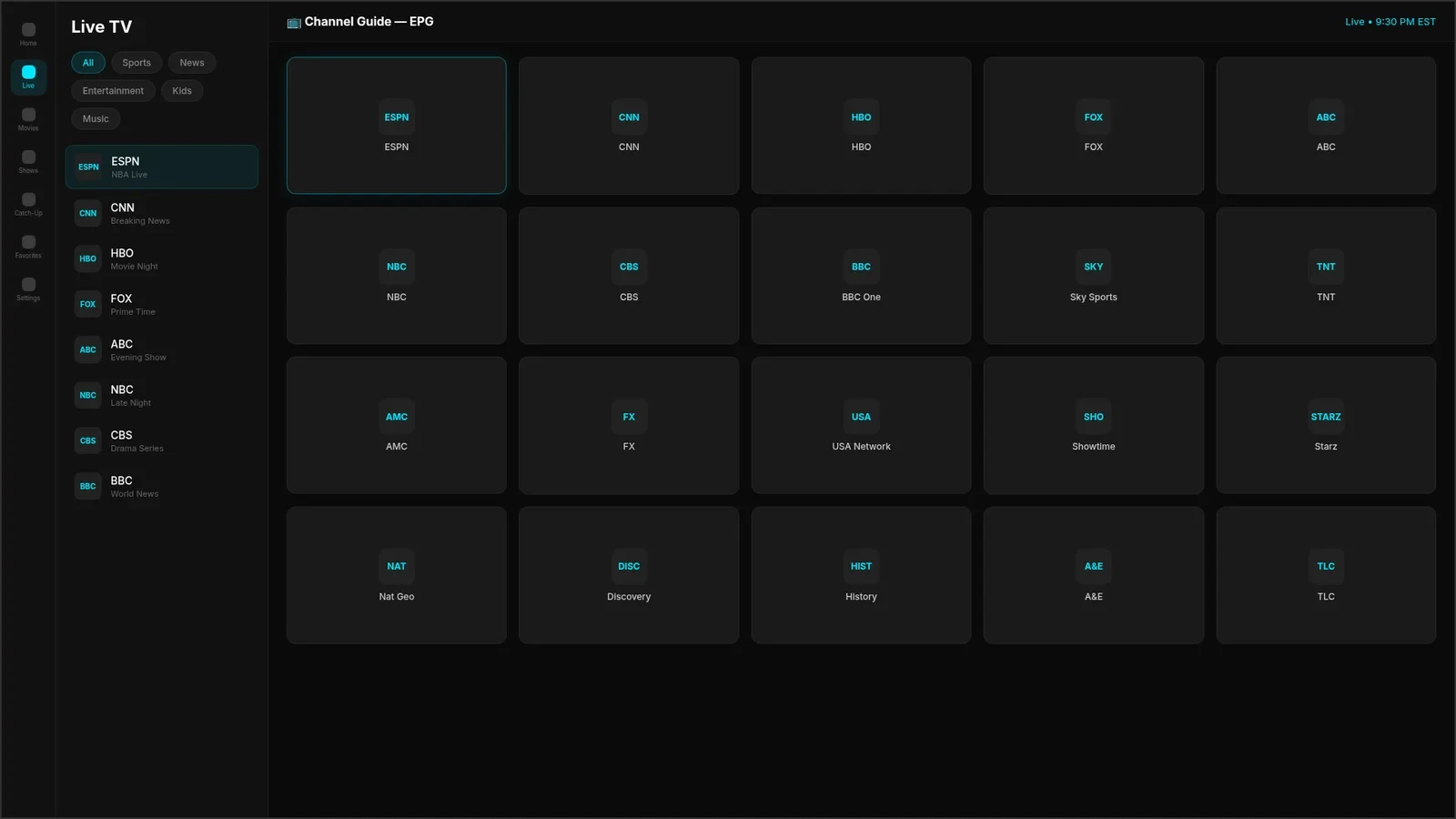Open Home in the left sidebar
Image resolution: width=1456 pixels, height=819 pixels.
[x=28, y=35]
